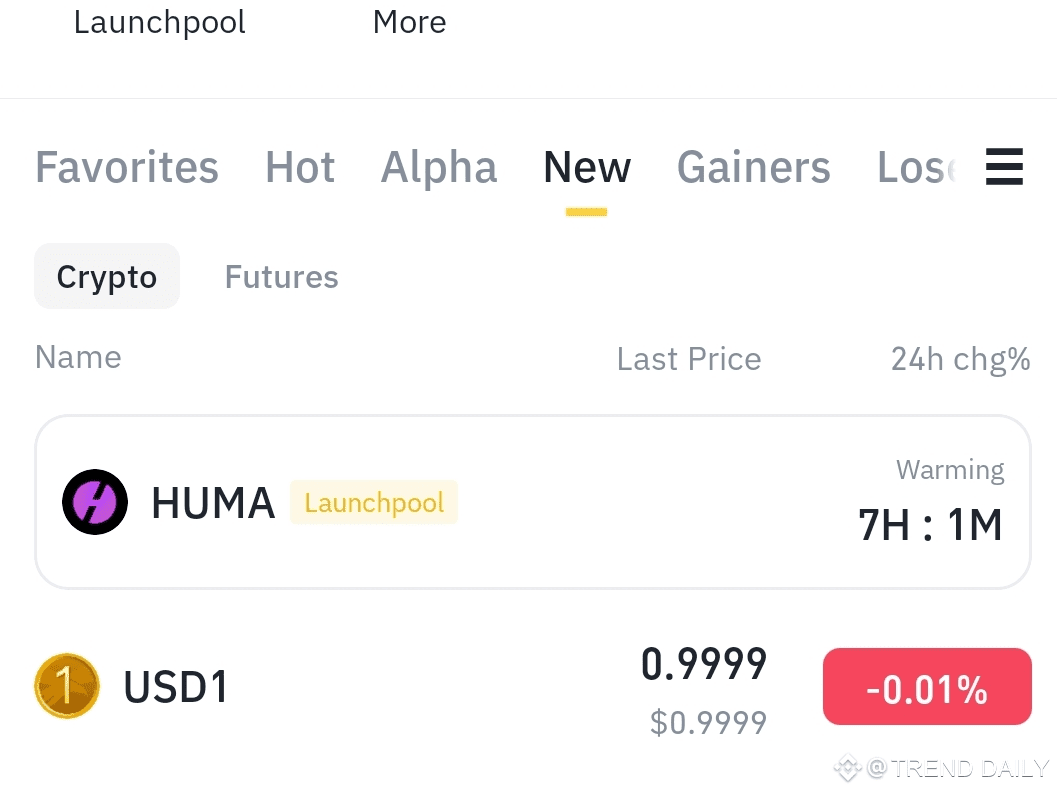Screen dimensions: 1057x793
Task: Click the Name column header
Action: coord(77,356)
